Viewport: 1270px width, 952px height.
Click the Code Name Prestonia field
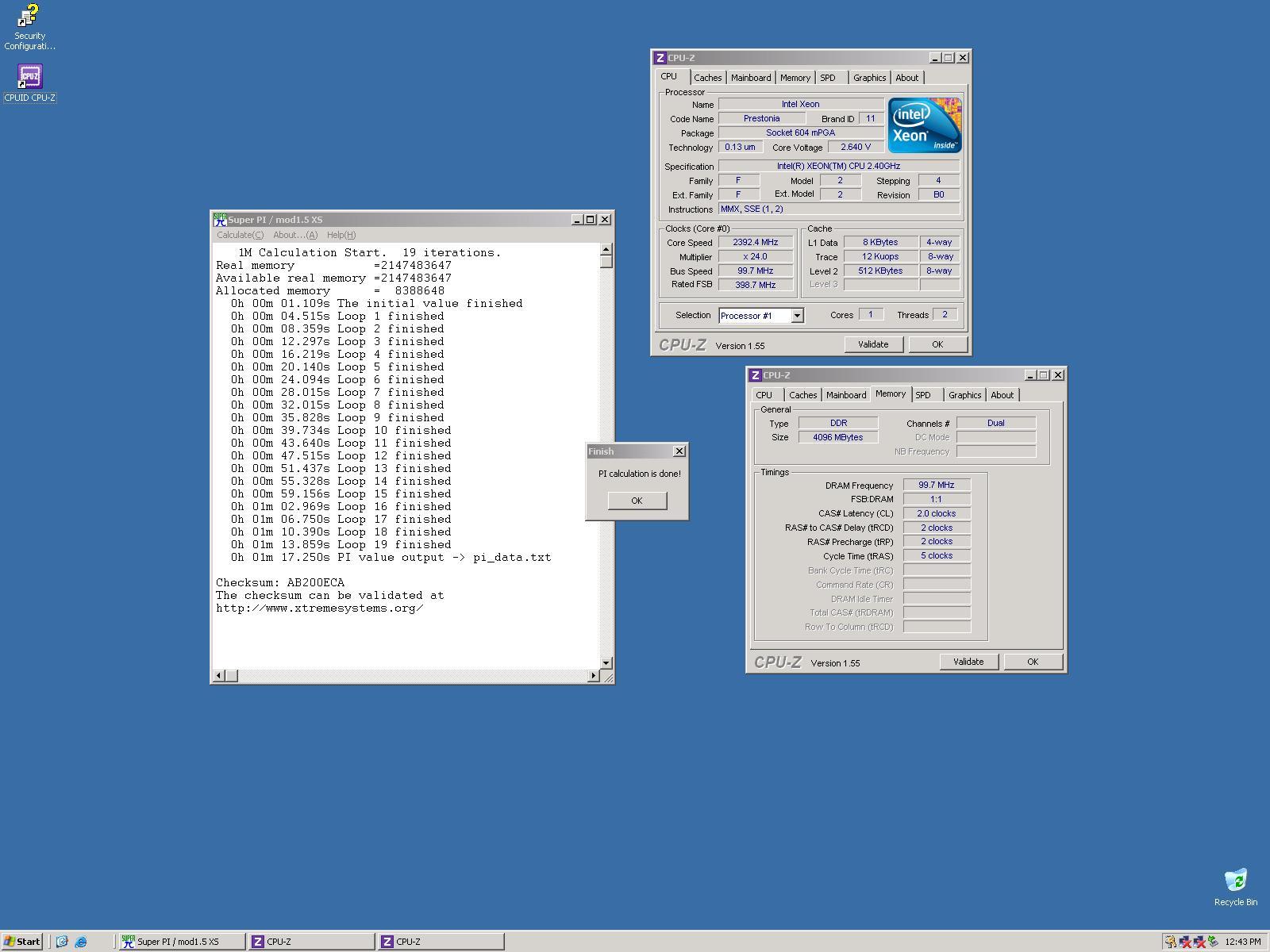point(762,118)
